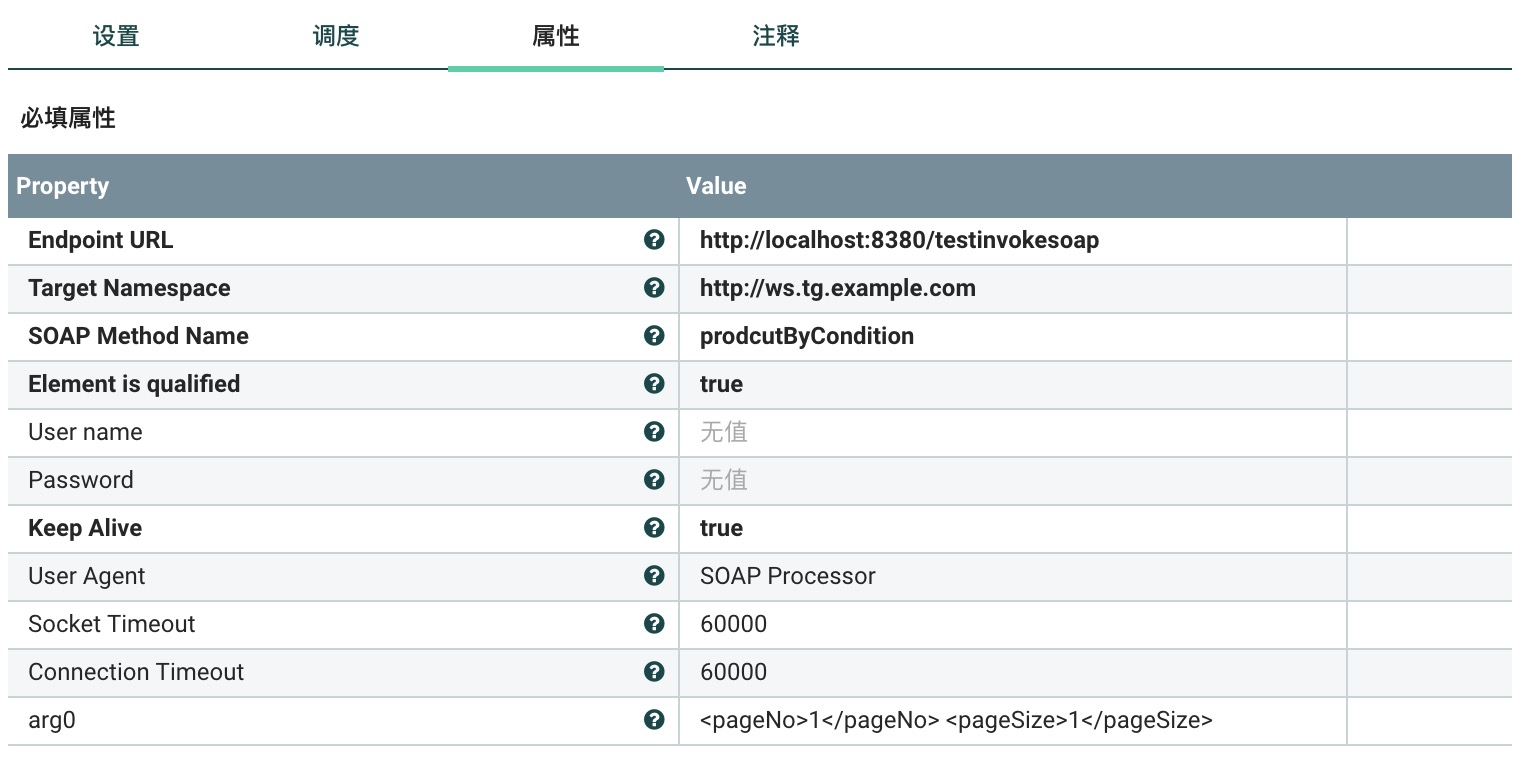Go to the 注释 tab
Screen dimensions: 1516x770
pyautogui.click(x=776, y=37)
